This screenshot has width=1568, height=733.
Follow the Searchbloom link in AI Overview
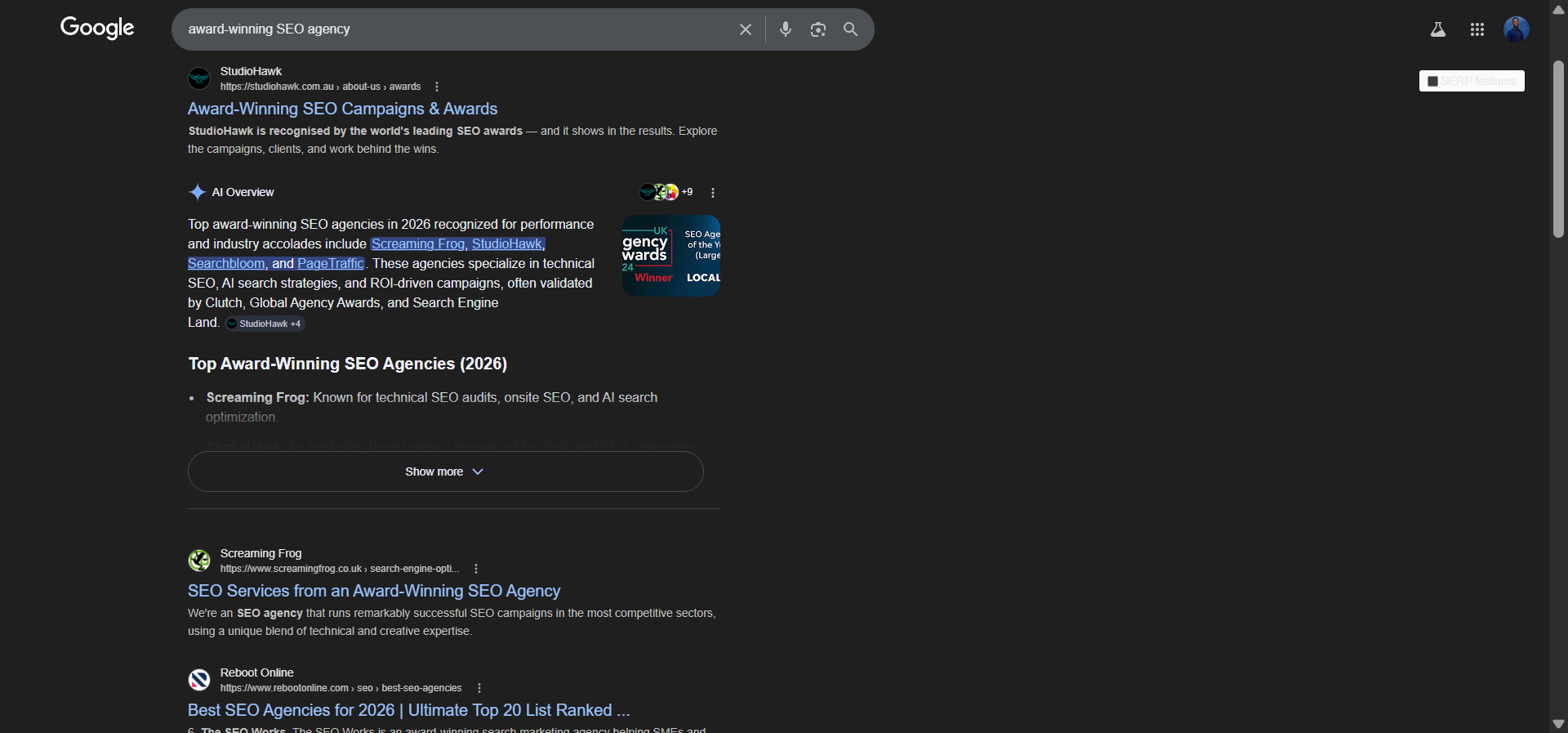[x=226, y=263]
